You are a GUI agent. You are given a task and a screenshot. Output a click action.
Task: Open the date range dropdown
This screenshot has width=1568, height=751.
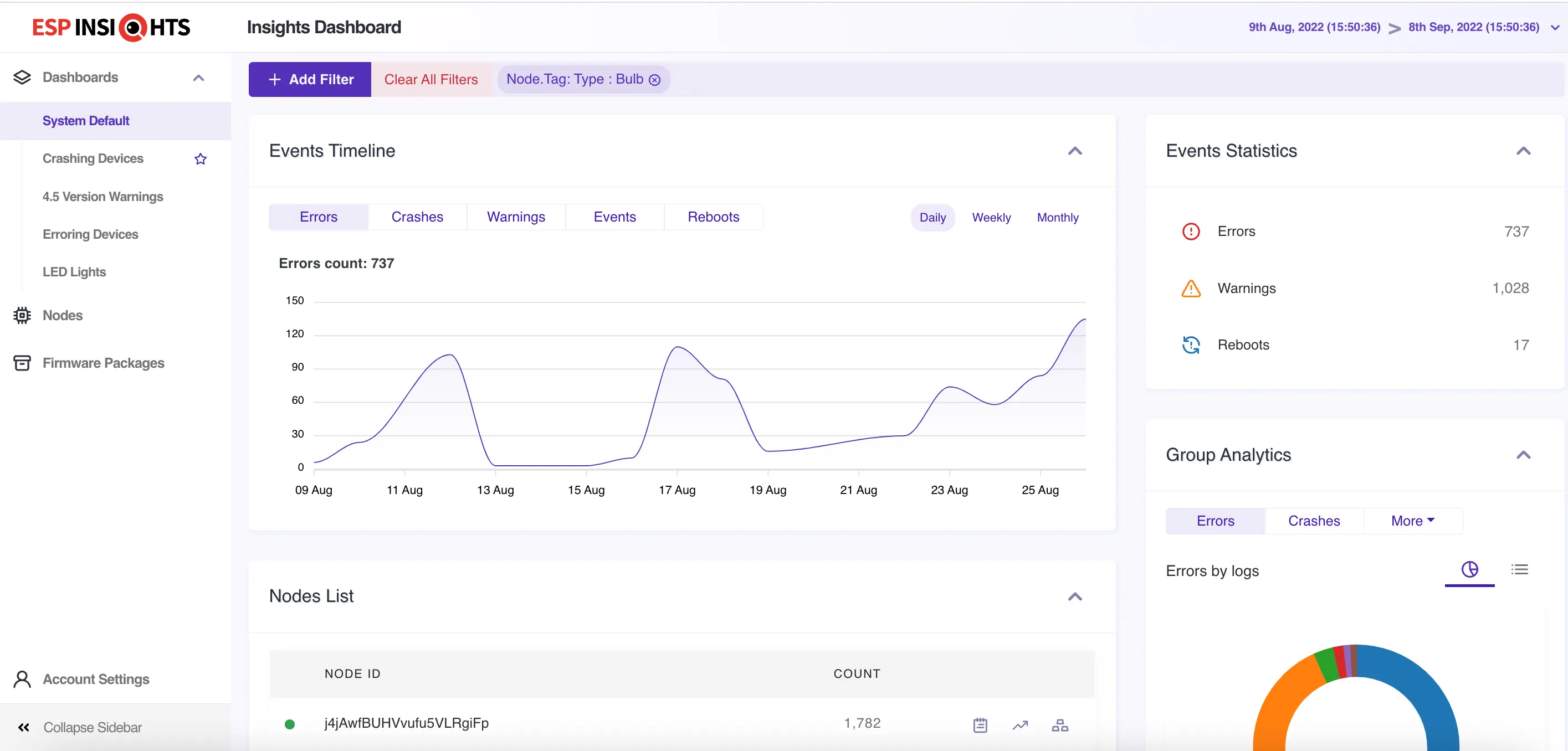[x=1554, y=27]
